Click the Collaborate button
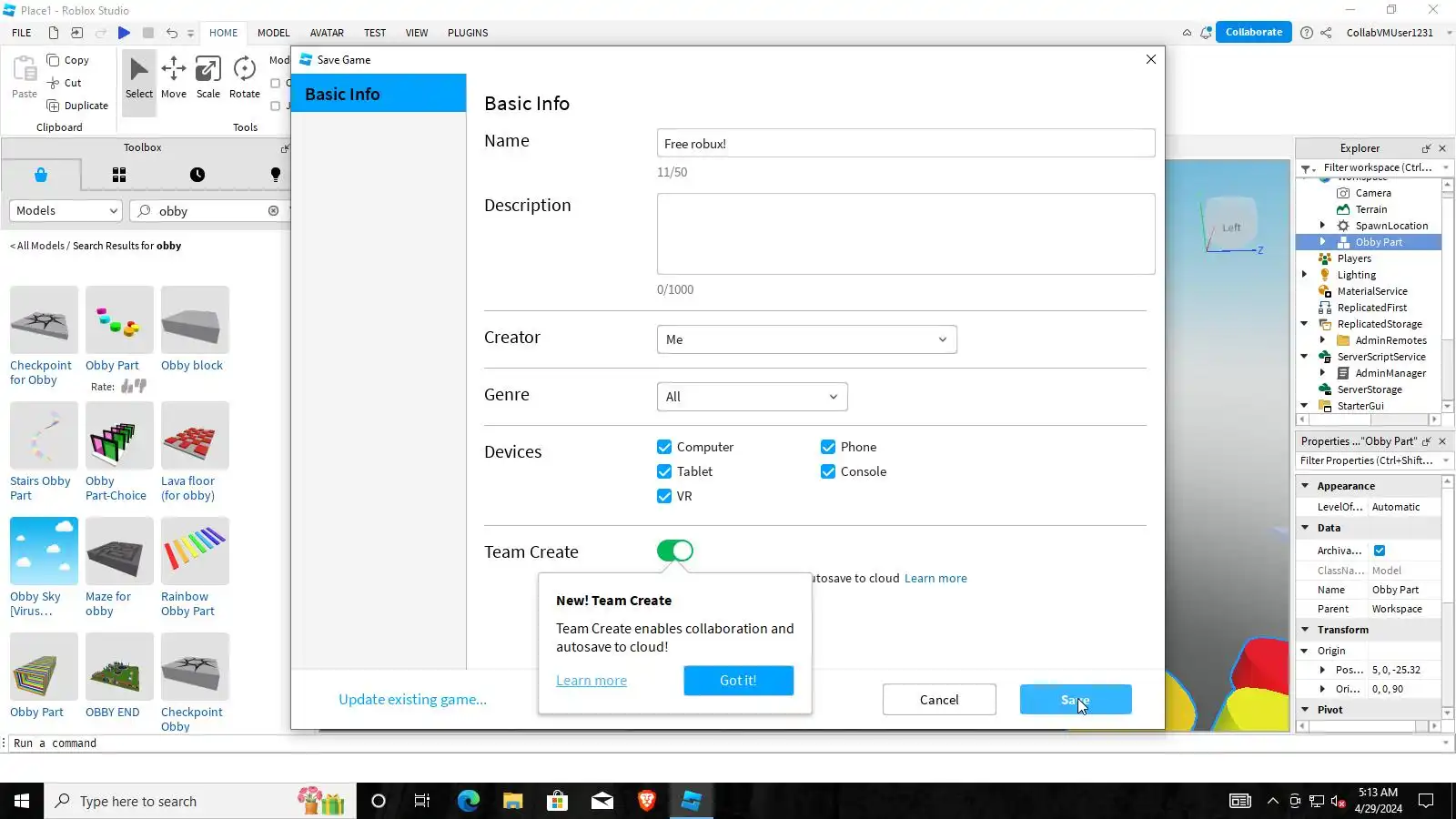 1254,33
